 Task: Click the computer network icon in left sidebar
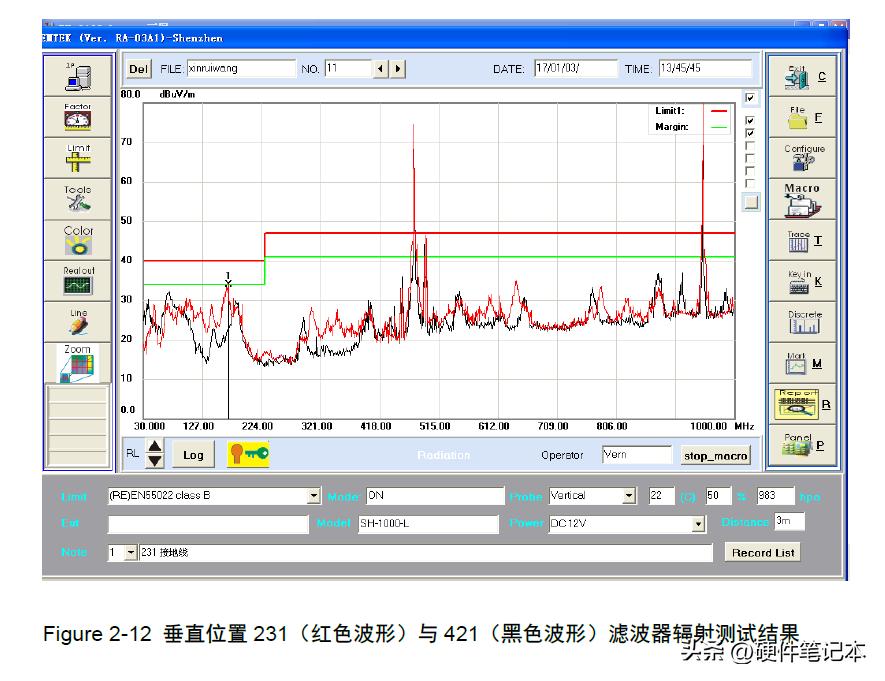pos(78,77)
